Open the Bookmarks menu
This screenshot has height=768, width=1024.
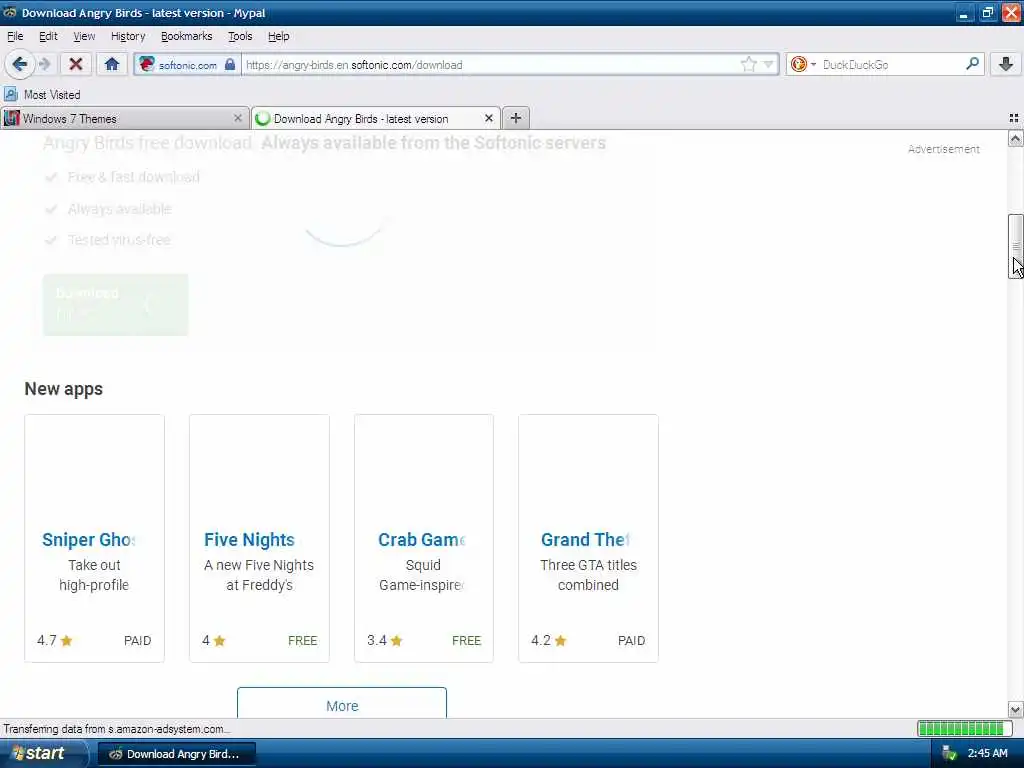click(187, 36)
